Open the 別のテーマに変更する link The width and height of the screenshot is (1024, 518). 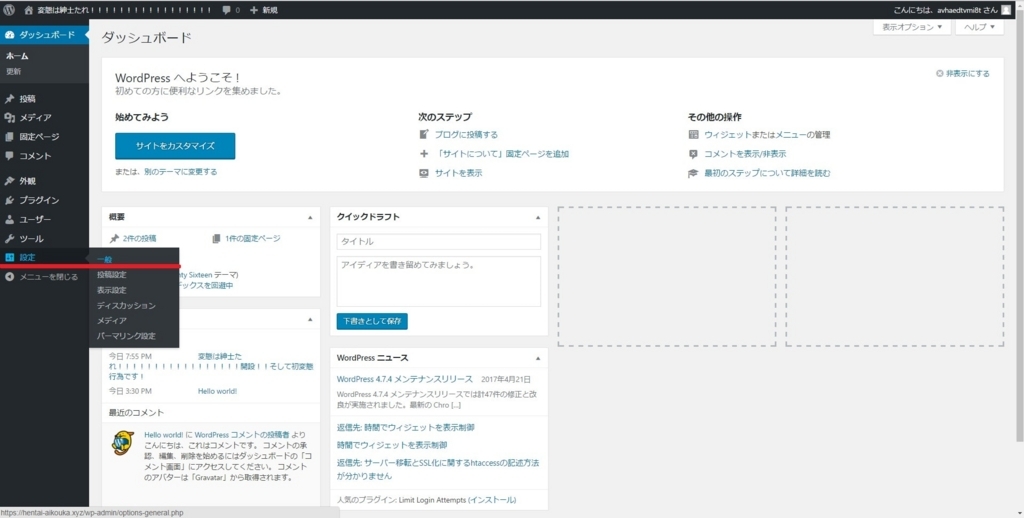181,172
